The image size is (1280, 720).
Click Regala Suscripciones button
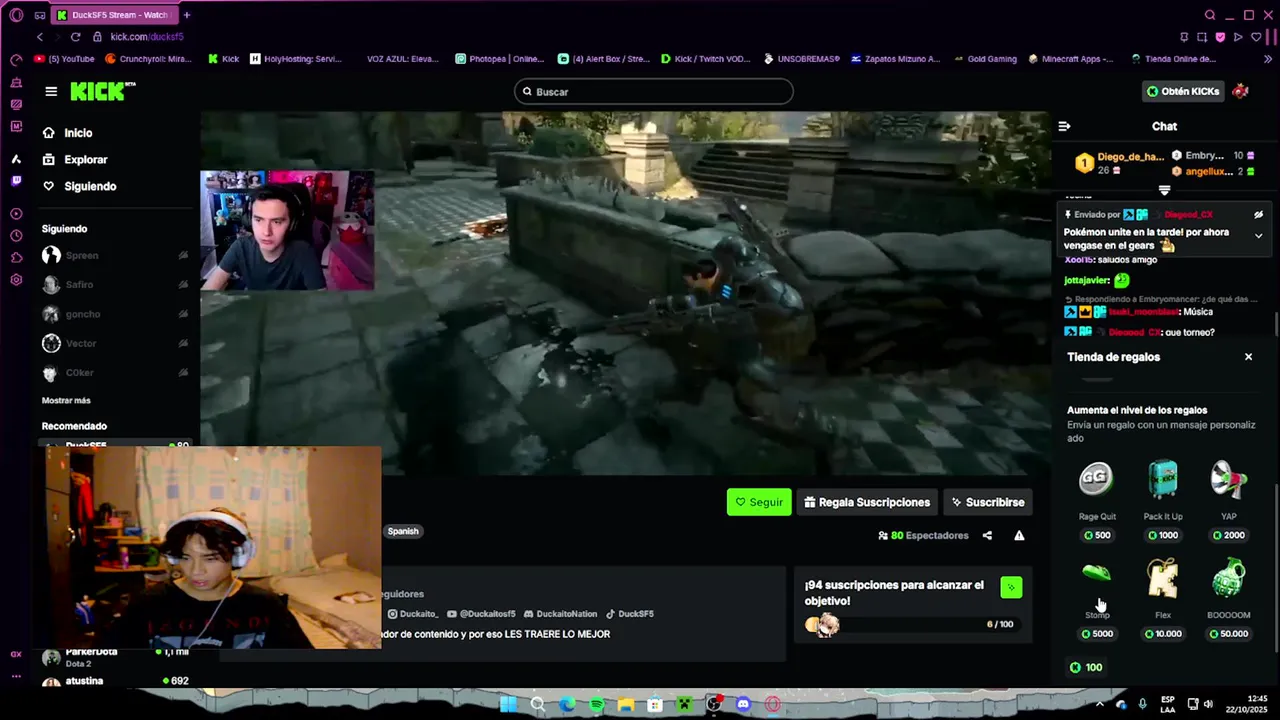coord(867,502)
